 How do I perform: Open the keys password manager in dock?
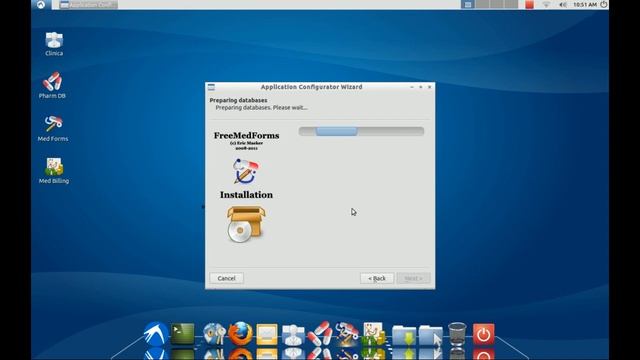213,334
